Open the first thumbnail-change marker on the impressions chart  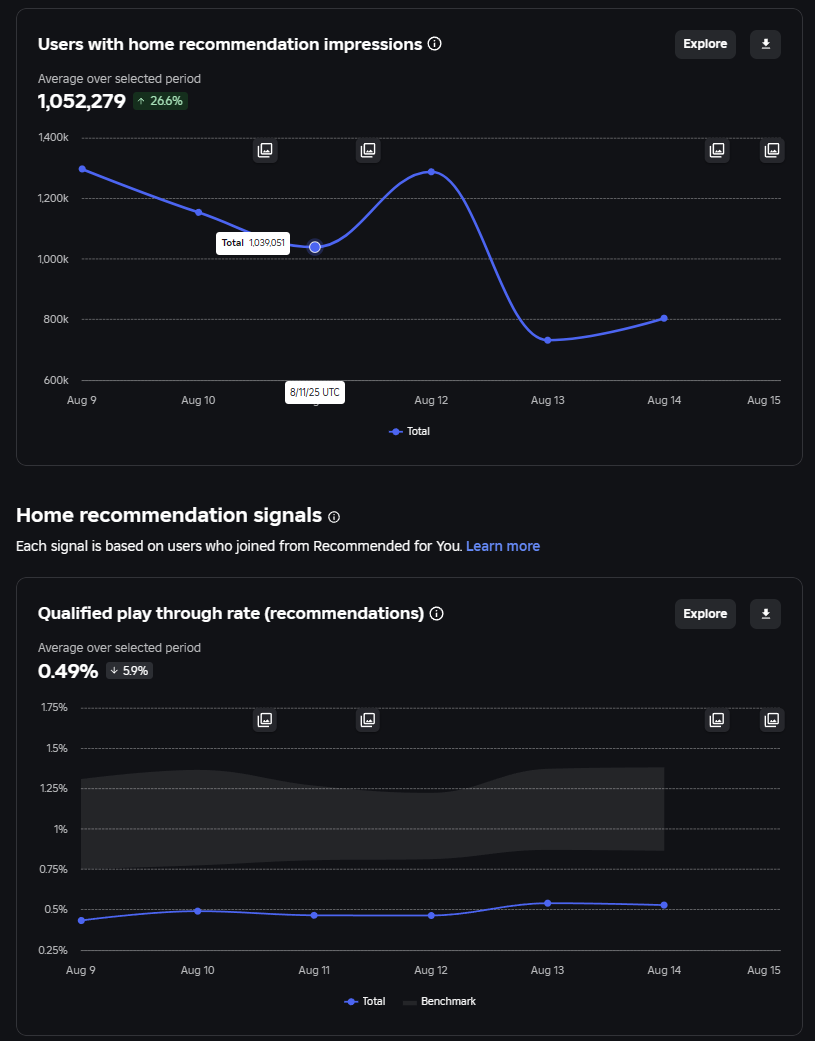tap(265, 150)
